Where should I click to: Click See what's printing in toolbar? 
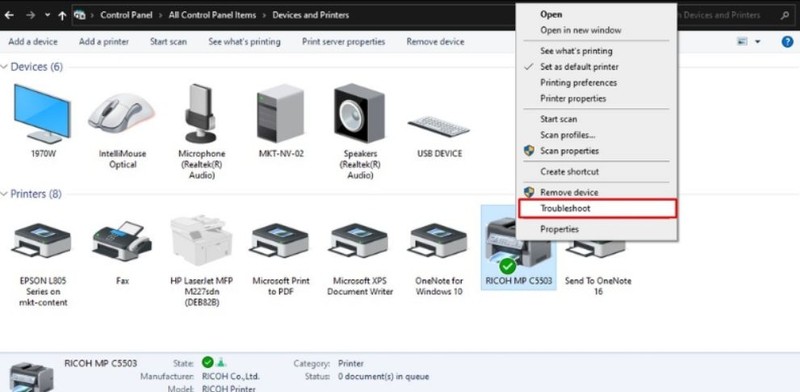coord(244,42)
